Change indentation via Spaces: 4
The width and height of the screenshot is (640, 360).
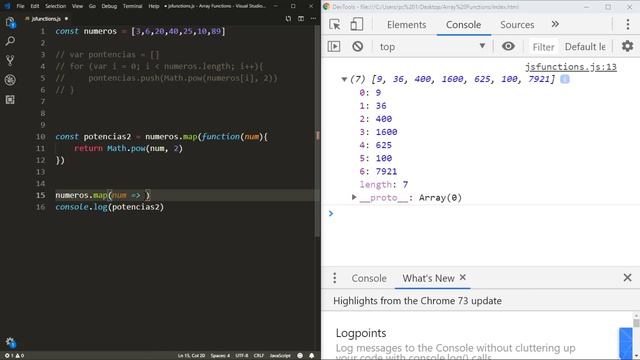220,356
